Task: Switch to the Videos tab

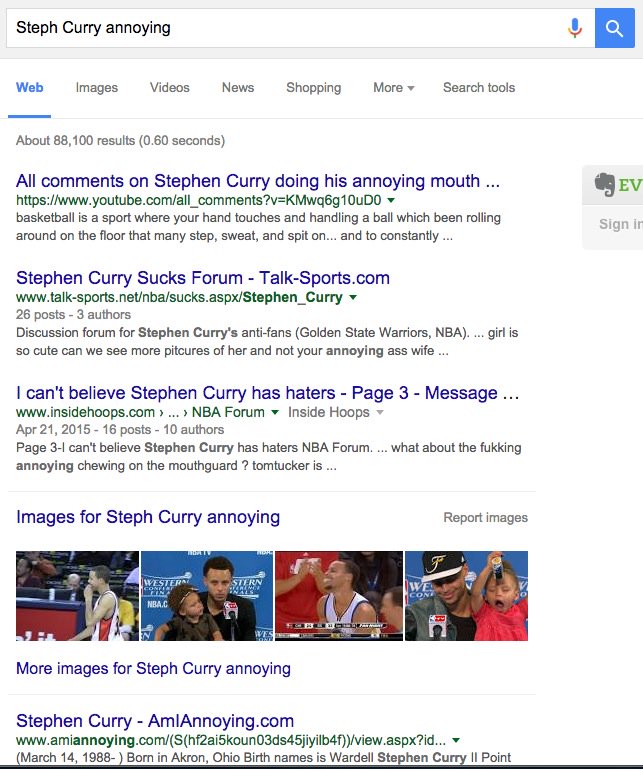Action: tap(170, 88)
